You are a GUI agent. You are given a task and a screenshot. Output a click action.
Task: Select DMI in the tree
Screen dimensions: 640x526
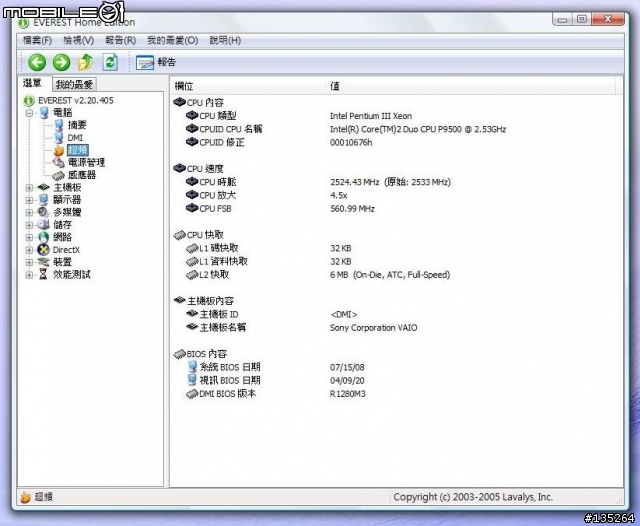pyautogui.click(x=75, y=138)
